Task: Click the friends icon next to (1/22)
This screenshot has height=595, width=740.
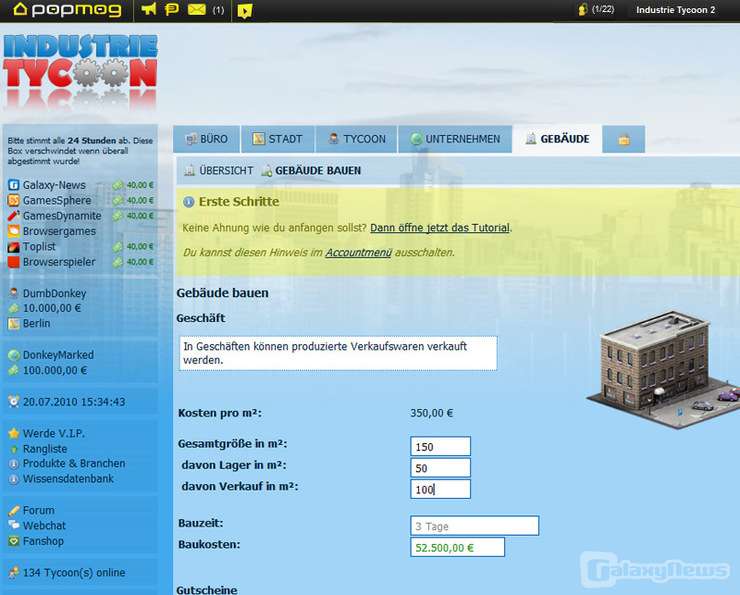Action: click(583, 9)
